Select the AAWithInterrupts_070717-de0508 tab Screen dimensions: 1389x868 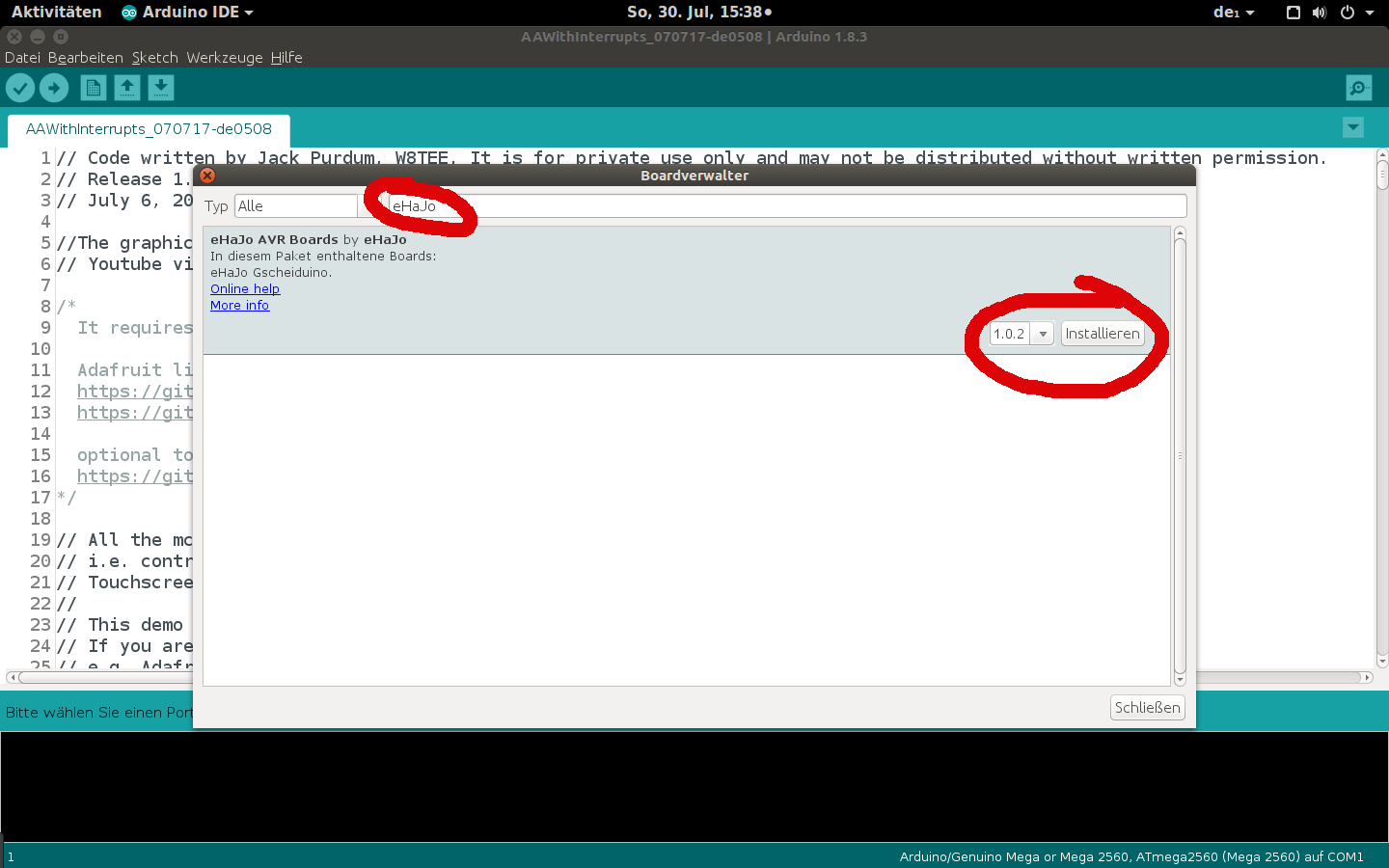tap(149, 129)
